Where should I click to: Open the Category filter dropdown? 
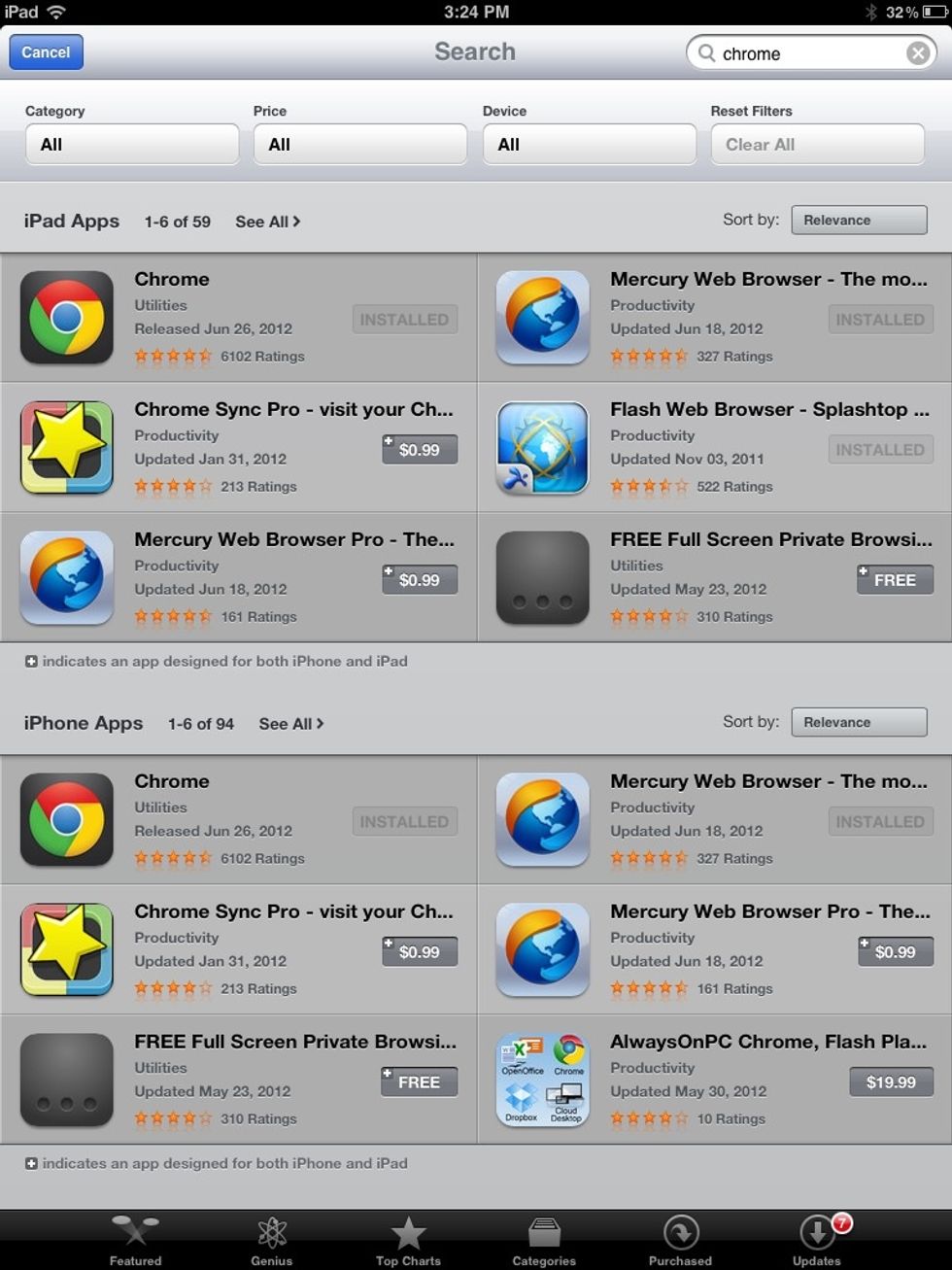(x=132, y=144)
